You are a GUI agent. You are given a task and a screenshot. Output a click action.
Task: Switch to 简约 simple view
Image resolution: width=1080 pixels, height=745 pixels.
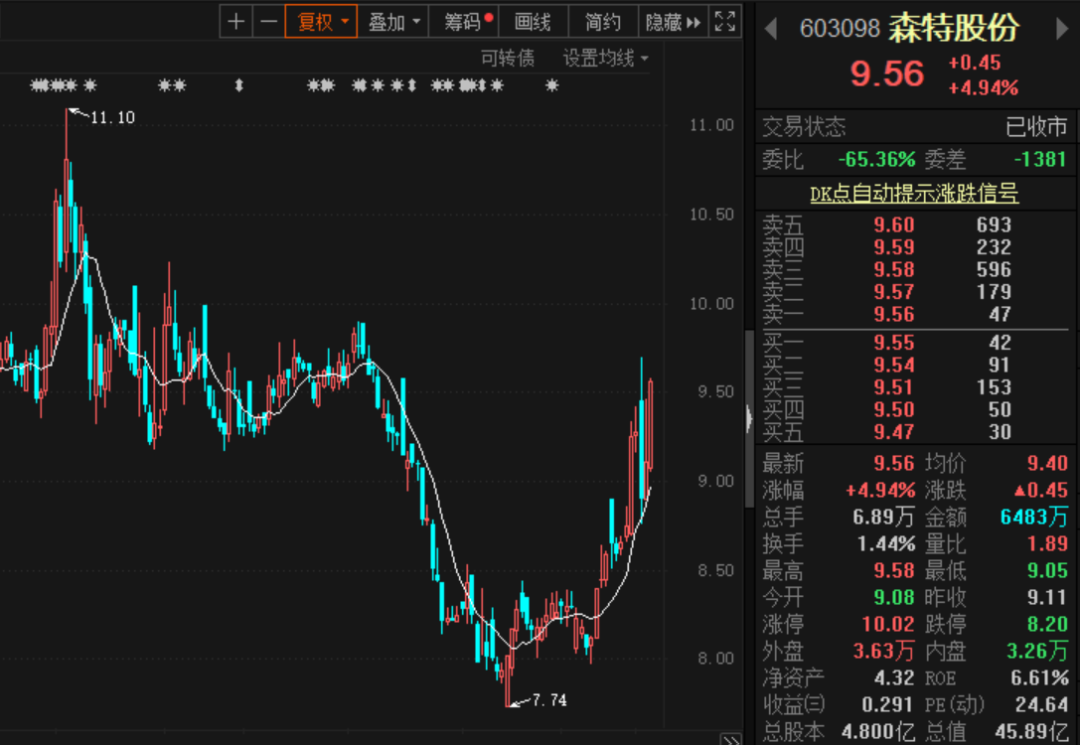[x=602, y=22]
